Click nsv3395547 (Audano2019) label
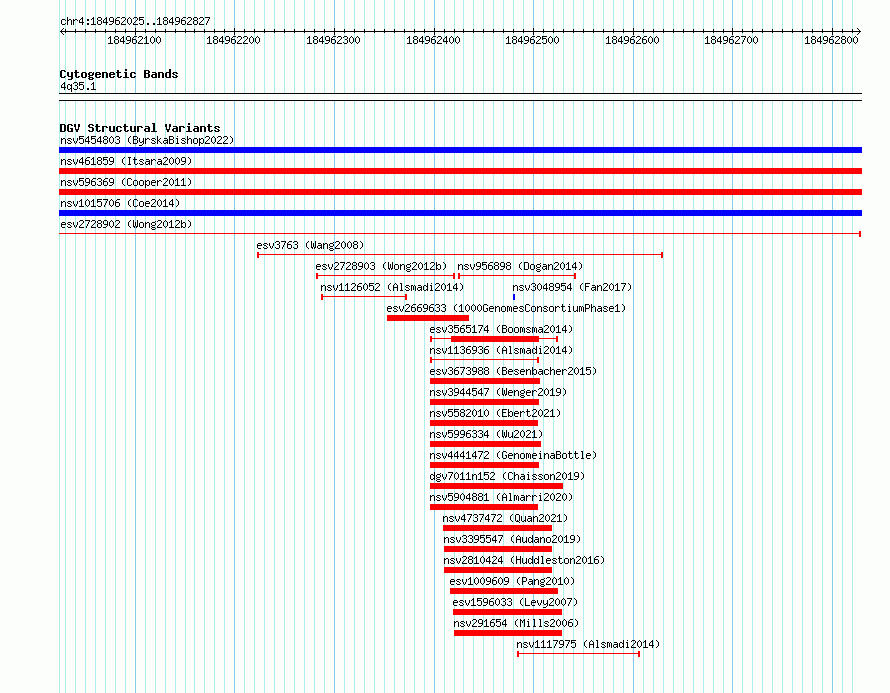The width and height of the screenshot is (890, 693). pyautogui.click(x=512, y=539)
